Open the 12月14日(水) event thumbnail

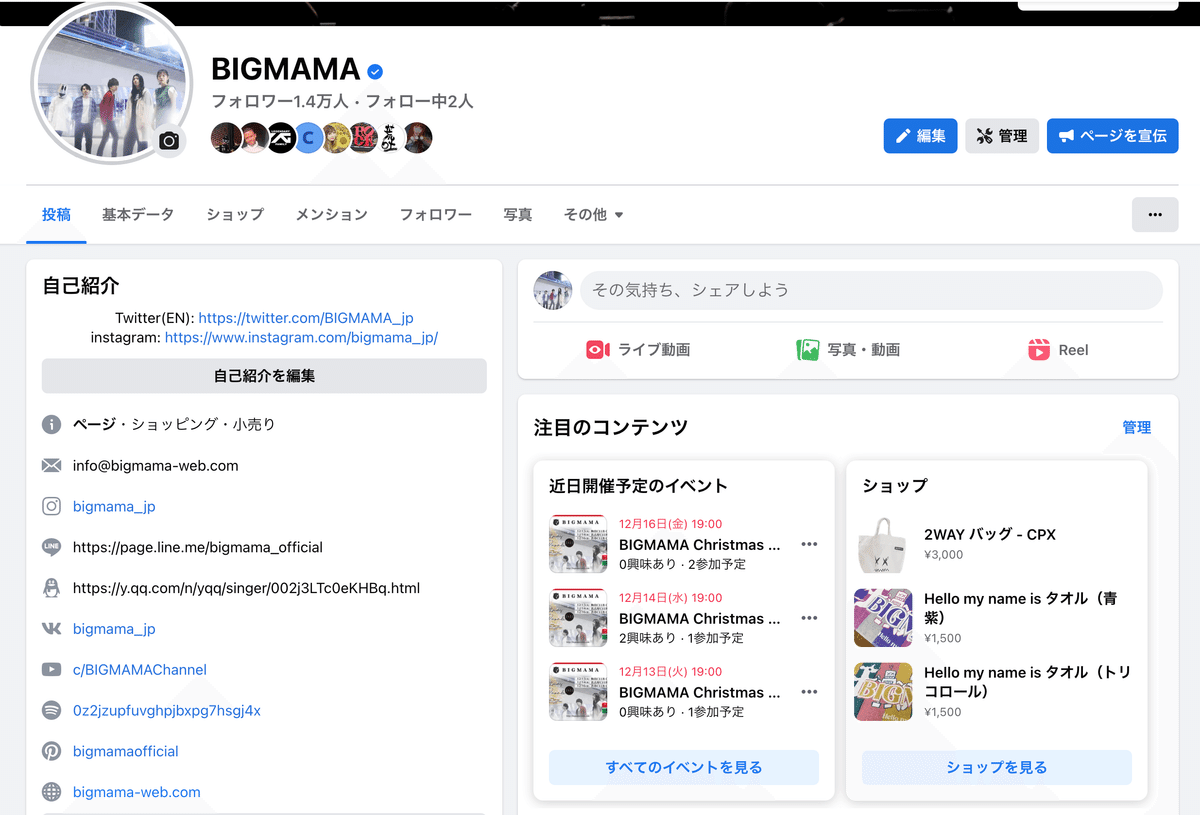[x=578, y=618]
